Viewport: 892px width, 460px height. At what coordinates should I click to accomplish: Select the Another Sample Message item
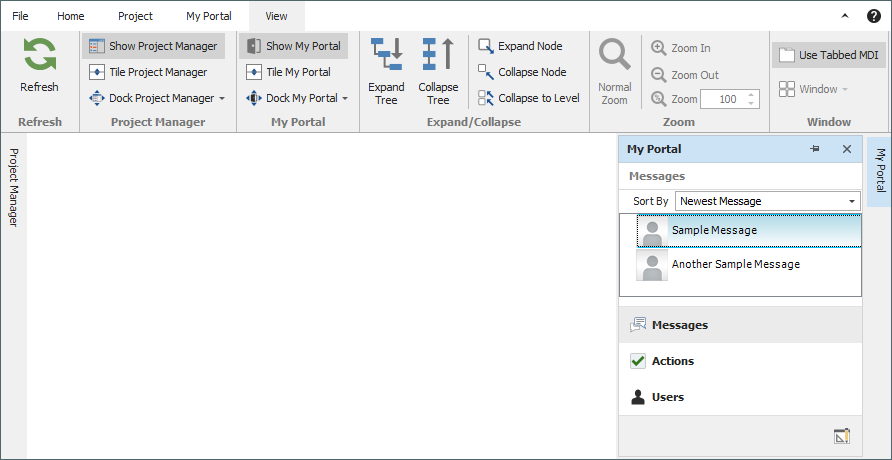(735, 264)
